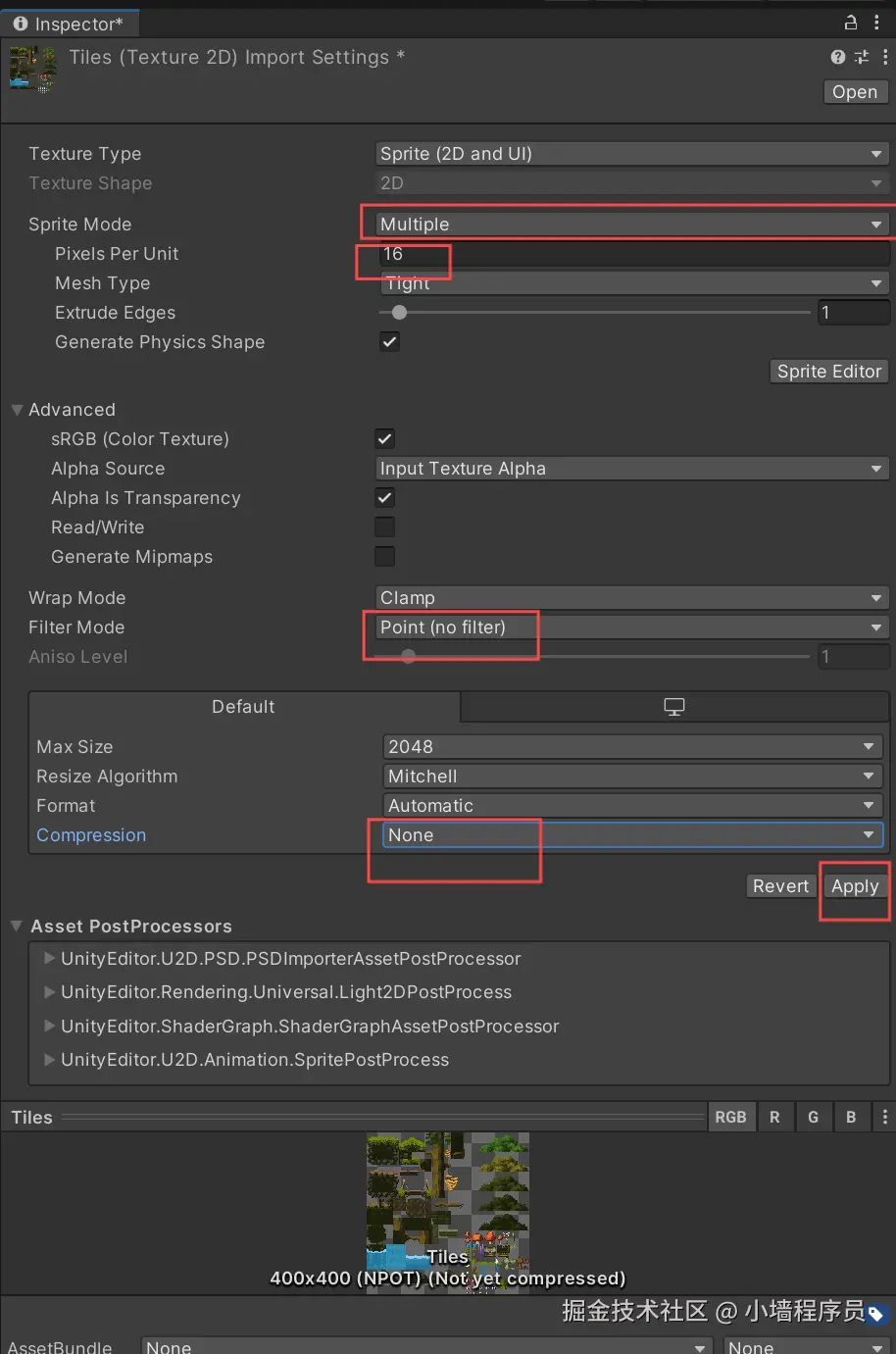Adjust Extrude Edges slider
The image size is (896, 1354).
tap(595, 313)
